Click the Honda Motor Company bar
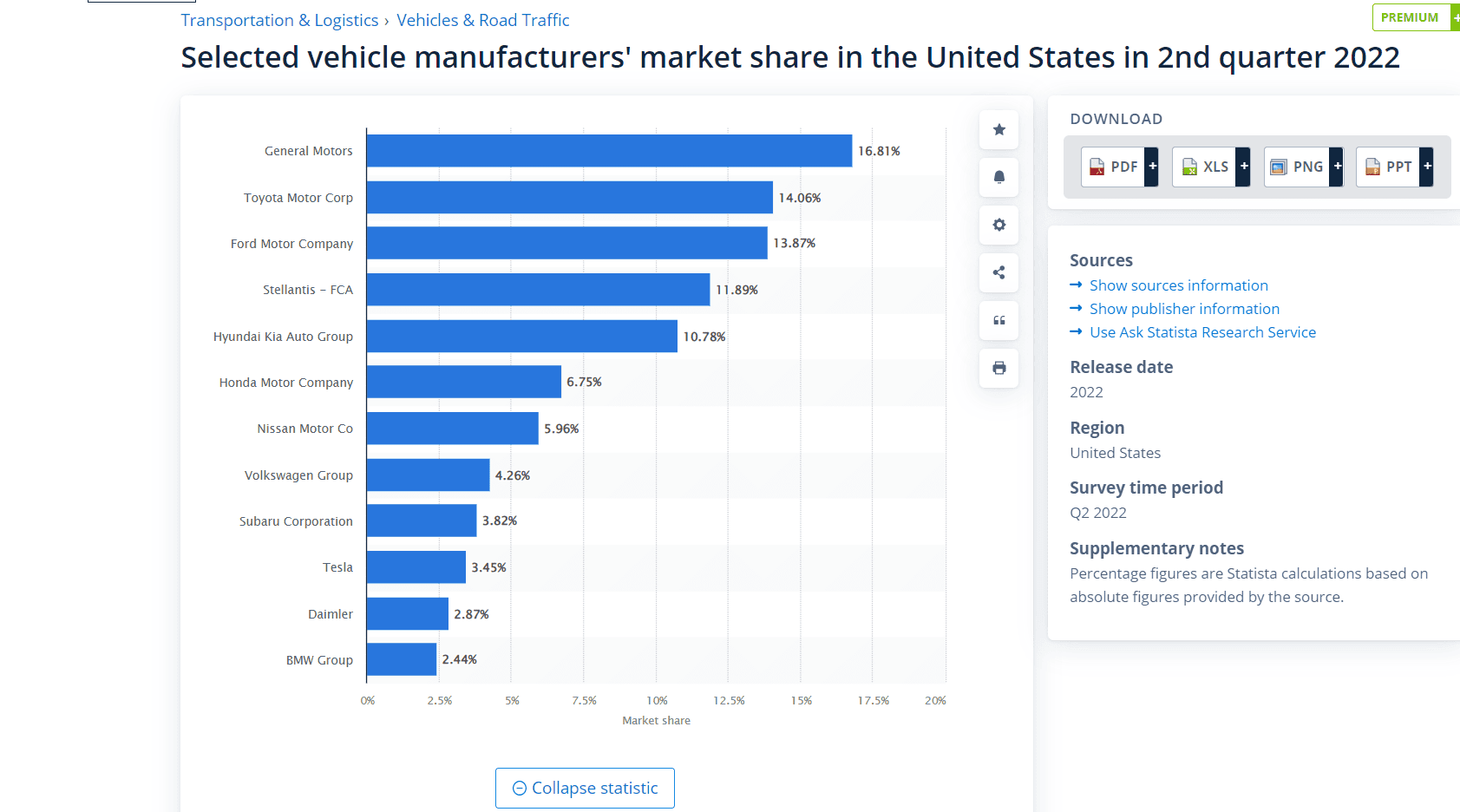 tap(464, 382)
